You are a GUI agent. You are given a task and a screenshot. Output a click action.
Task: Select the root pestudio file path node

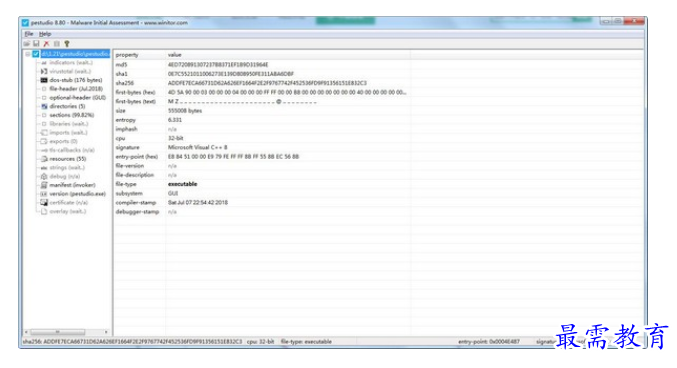(x=75, y=54)
